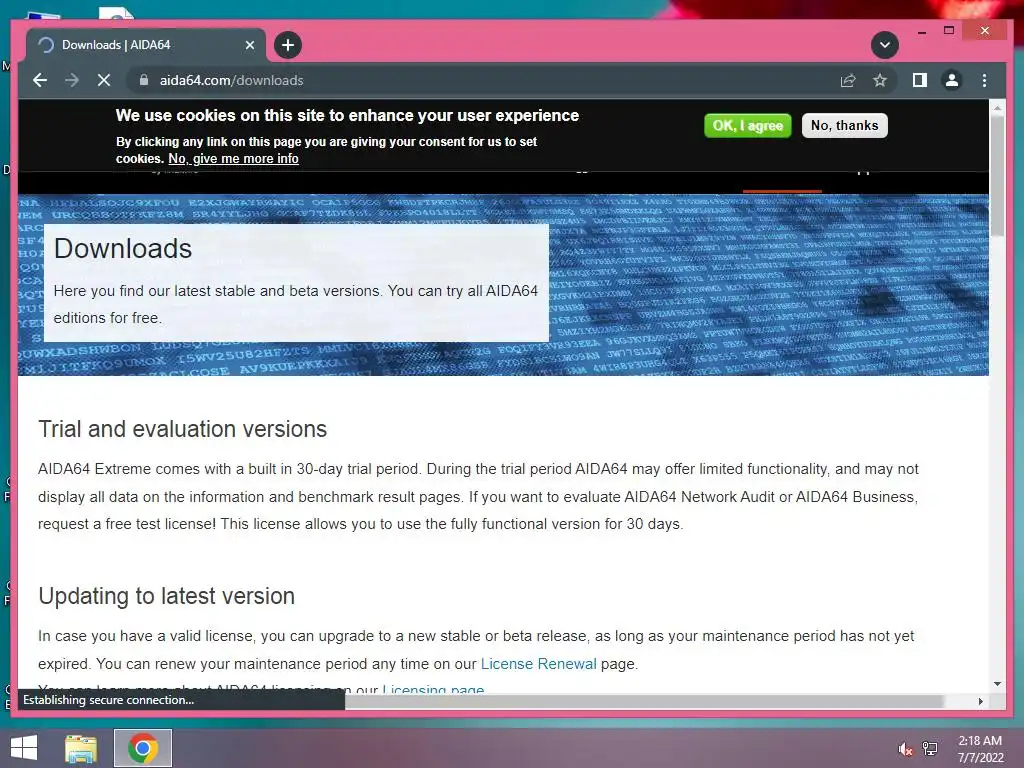Go back to the previous page
Viewport: 1024px width, 768px height.
pyautogui.click(x=40, y=80)
